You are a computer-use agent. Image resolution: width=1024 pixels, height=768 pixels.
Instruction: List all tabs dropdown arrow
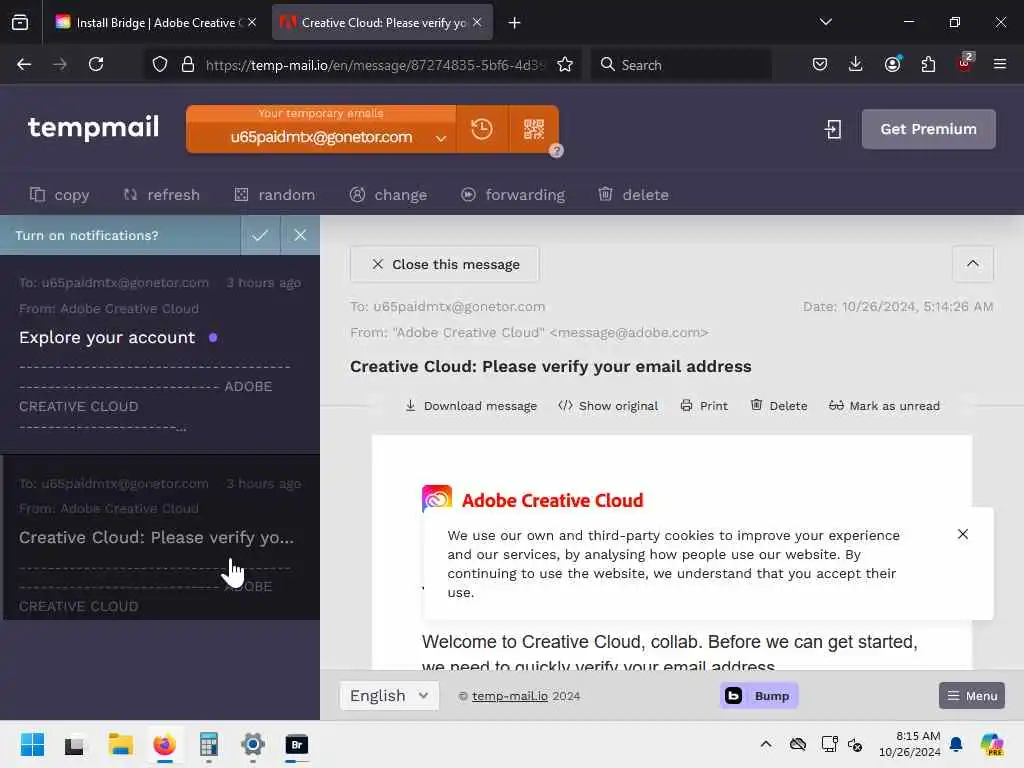click(x=825, y=22)
